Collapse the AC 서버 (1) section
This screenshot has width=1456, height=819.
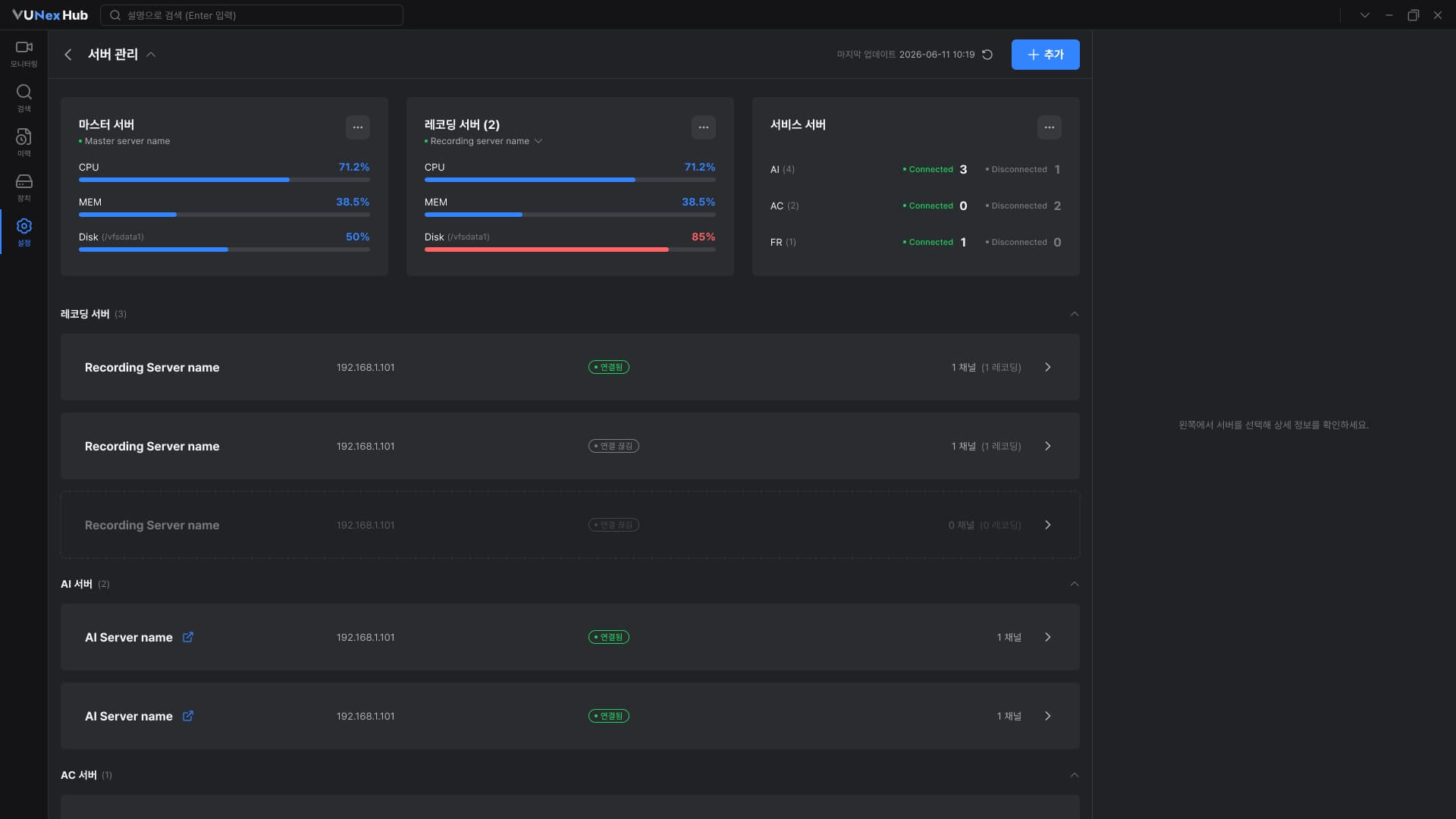point(1074,775)
